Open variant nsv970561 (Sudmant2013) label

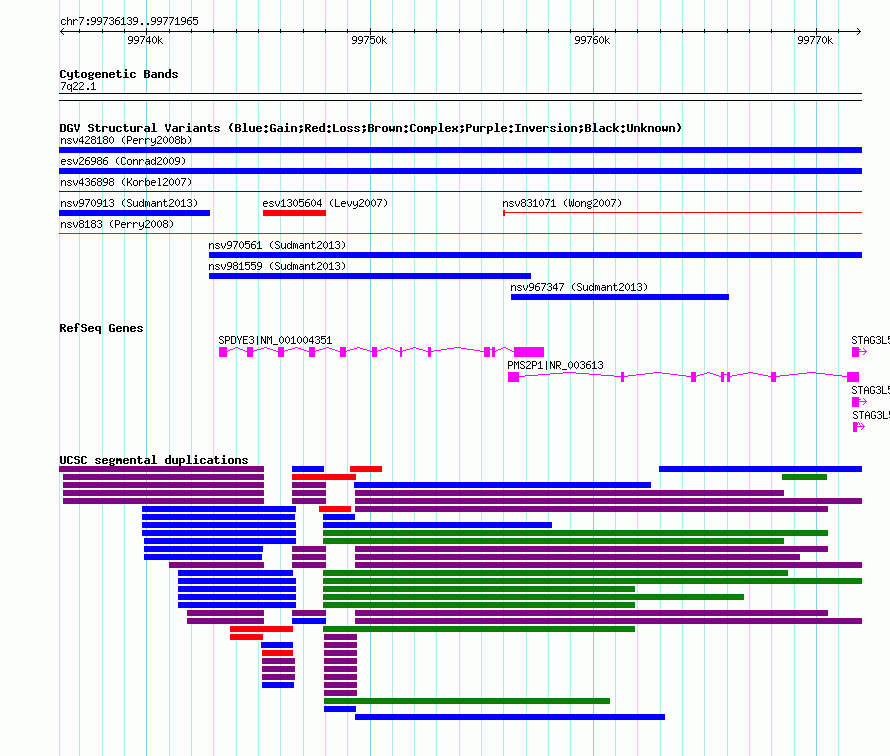[x=277, y=245]
